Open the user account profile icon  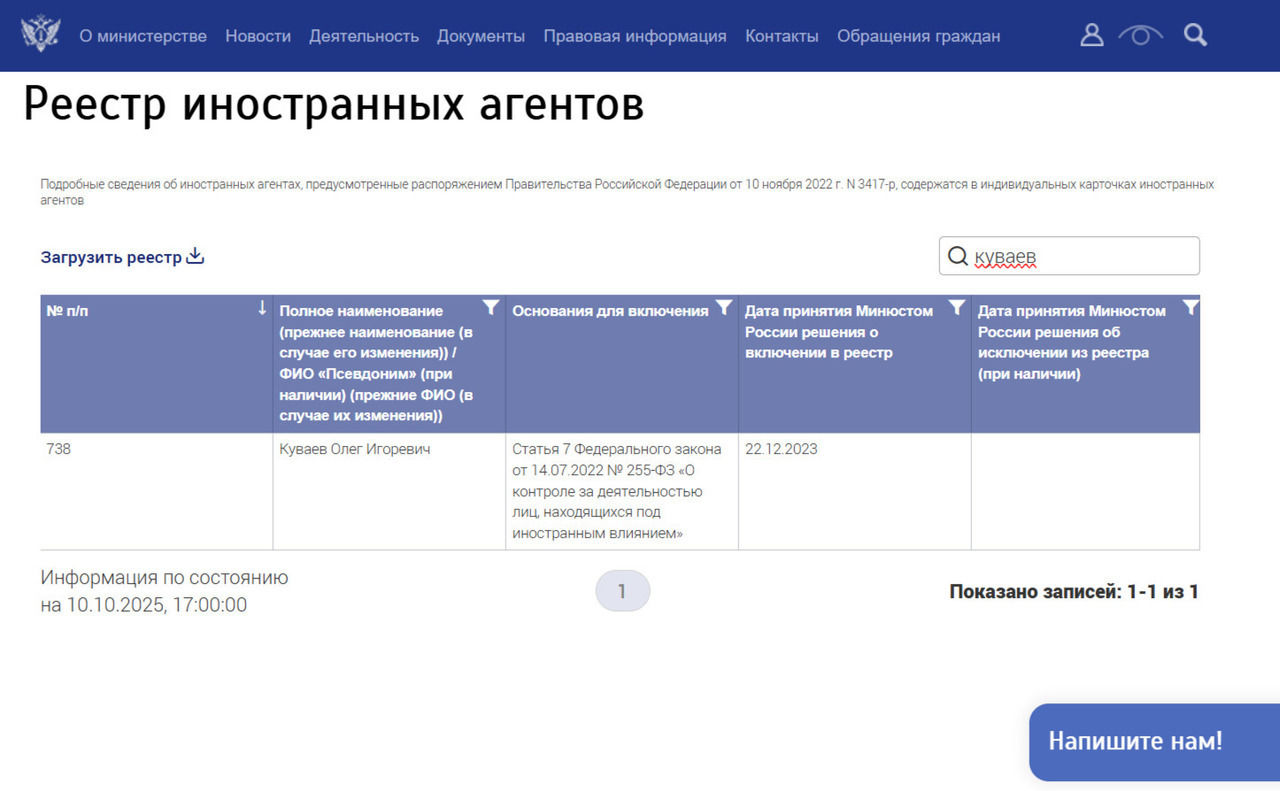[x=1092, y=35]
